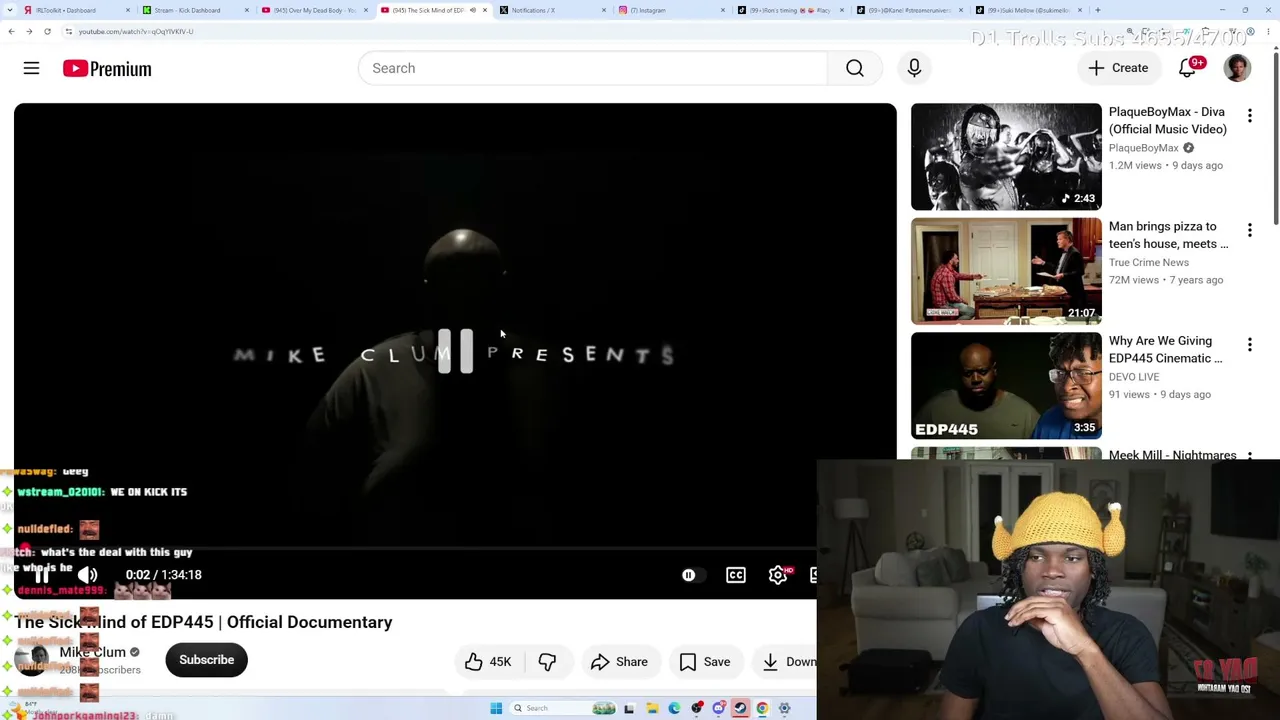This screenshot has height=720, width=1280.
Task: Open Steam from the taskbar
Action: 740,708
